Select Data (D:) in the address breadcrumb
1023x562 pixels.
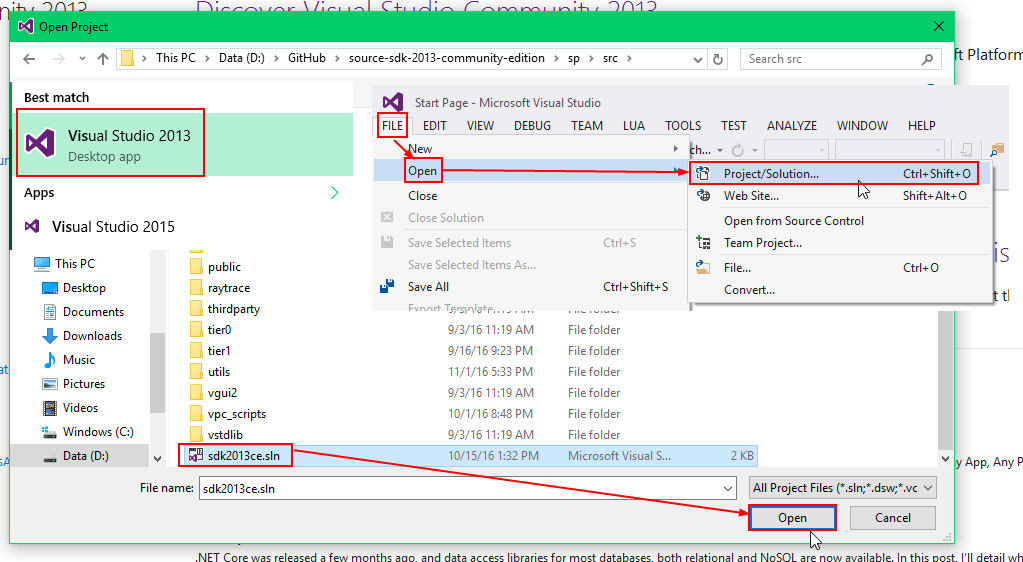[x=241, y=58]
